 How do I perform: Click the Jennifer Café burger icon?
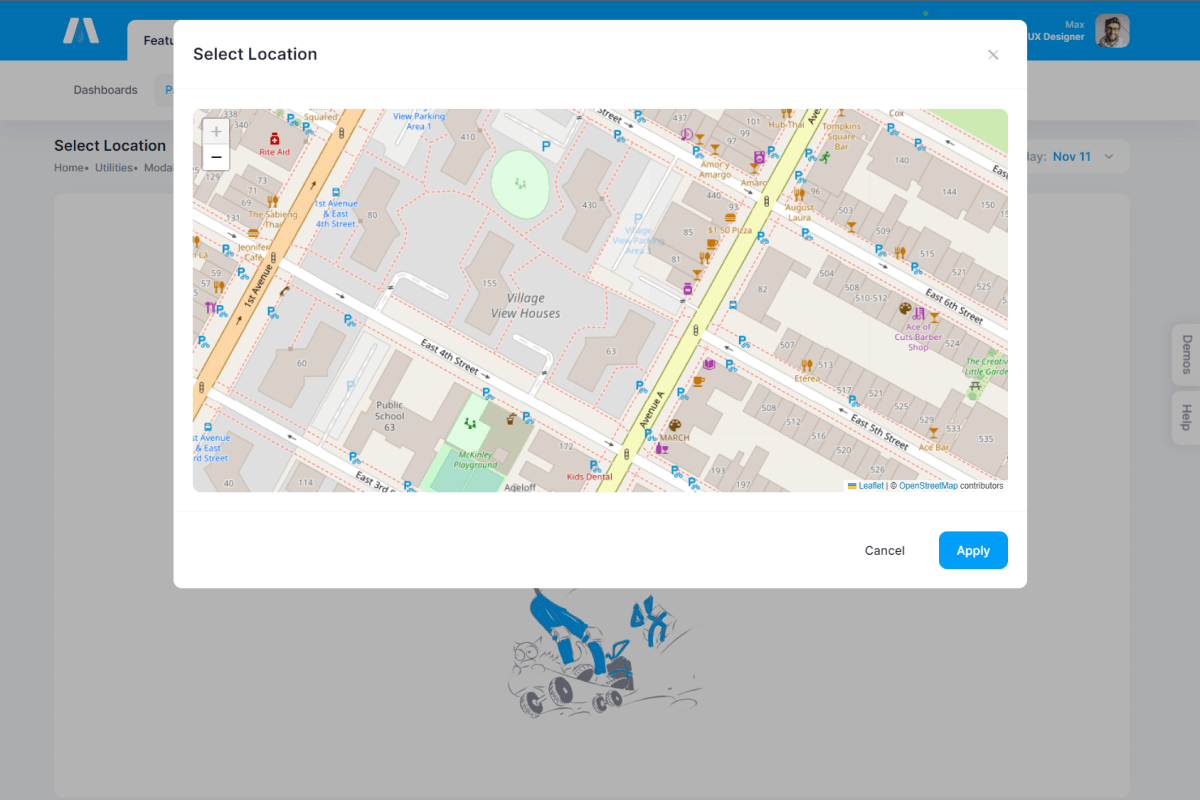(x=253, y=233)
